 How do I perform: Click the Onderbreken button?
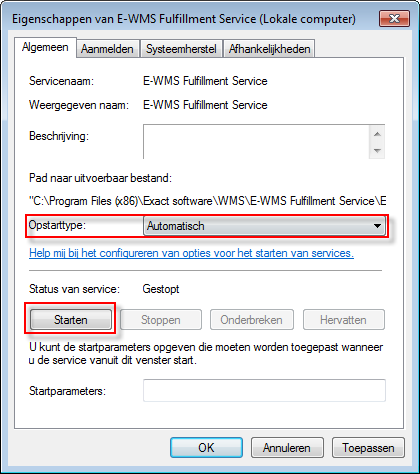coord(251,320)
